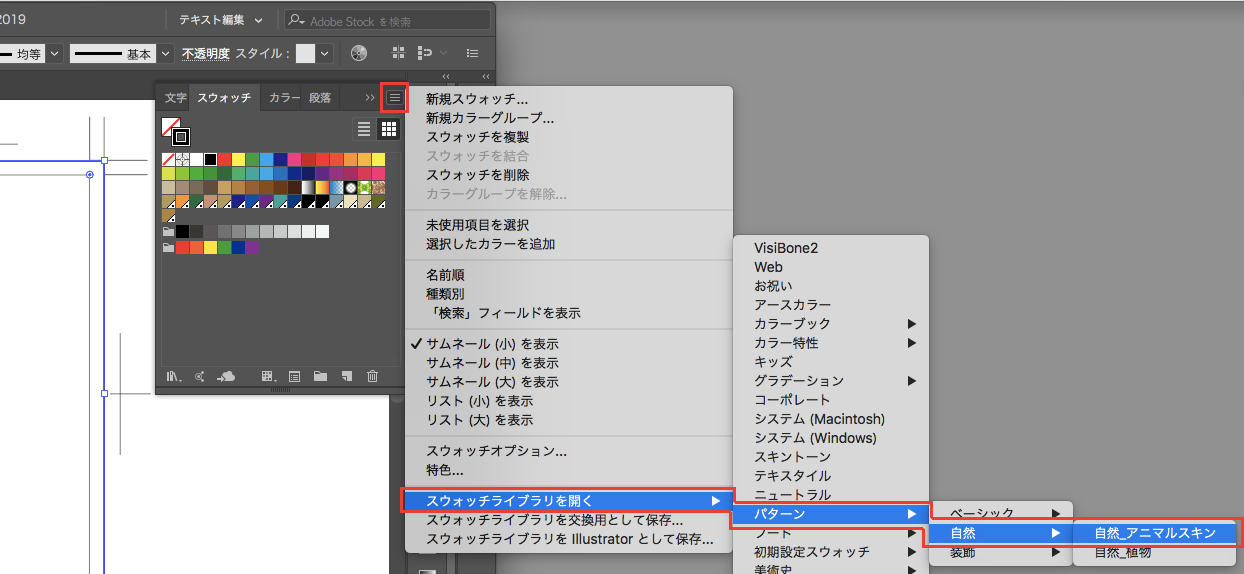
Task: Delete Swatch trash icon
Action: point(372,376)
